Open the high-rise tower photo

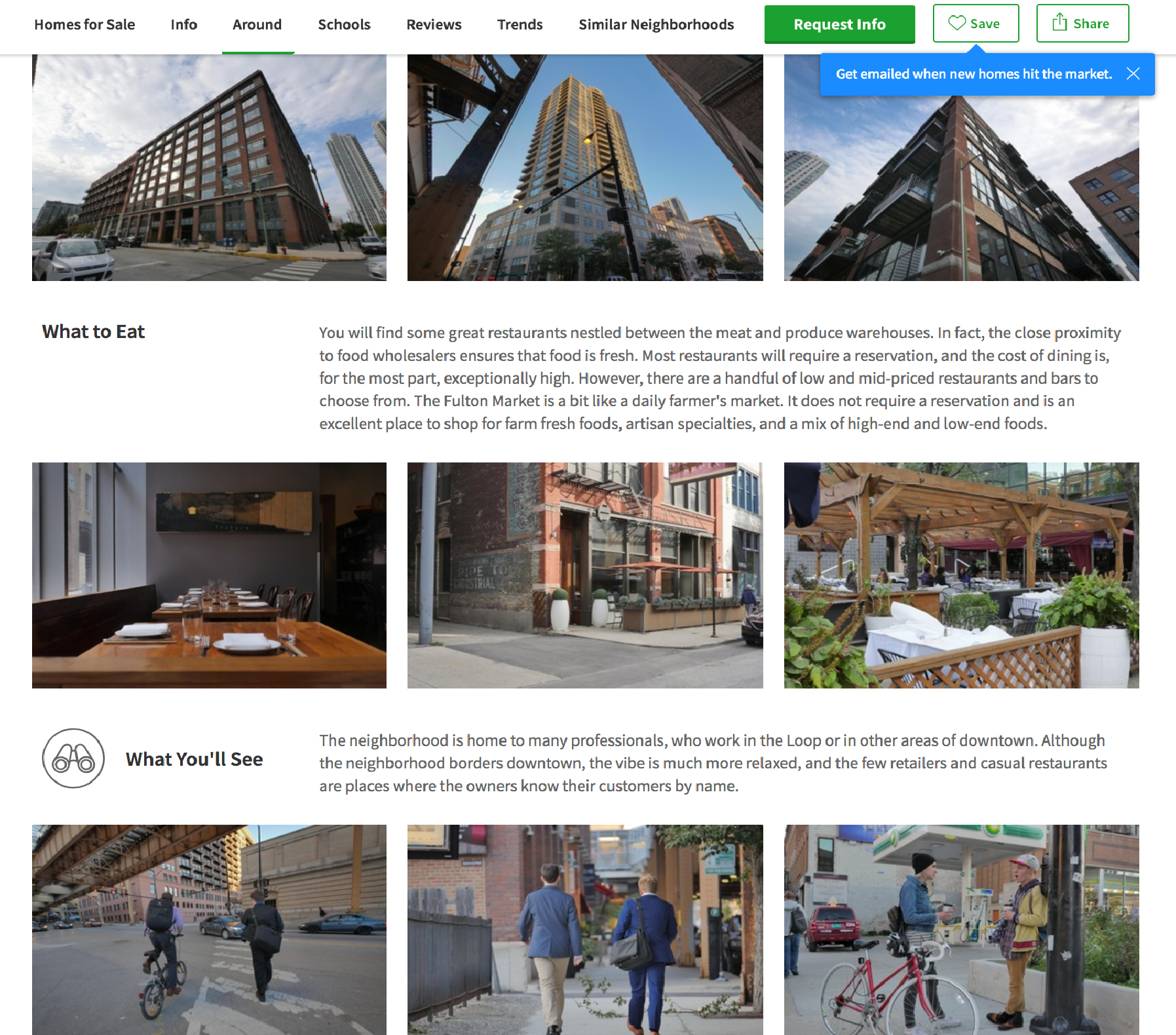[585, 168]
